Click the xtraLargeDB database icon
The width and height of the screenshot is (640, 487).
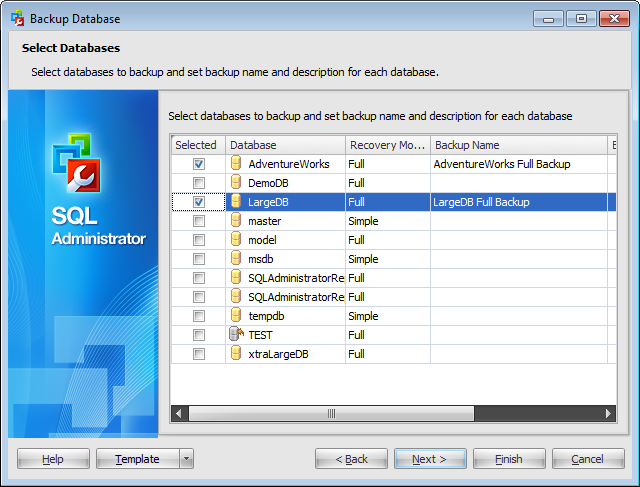click(x=237, y=354)
